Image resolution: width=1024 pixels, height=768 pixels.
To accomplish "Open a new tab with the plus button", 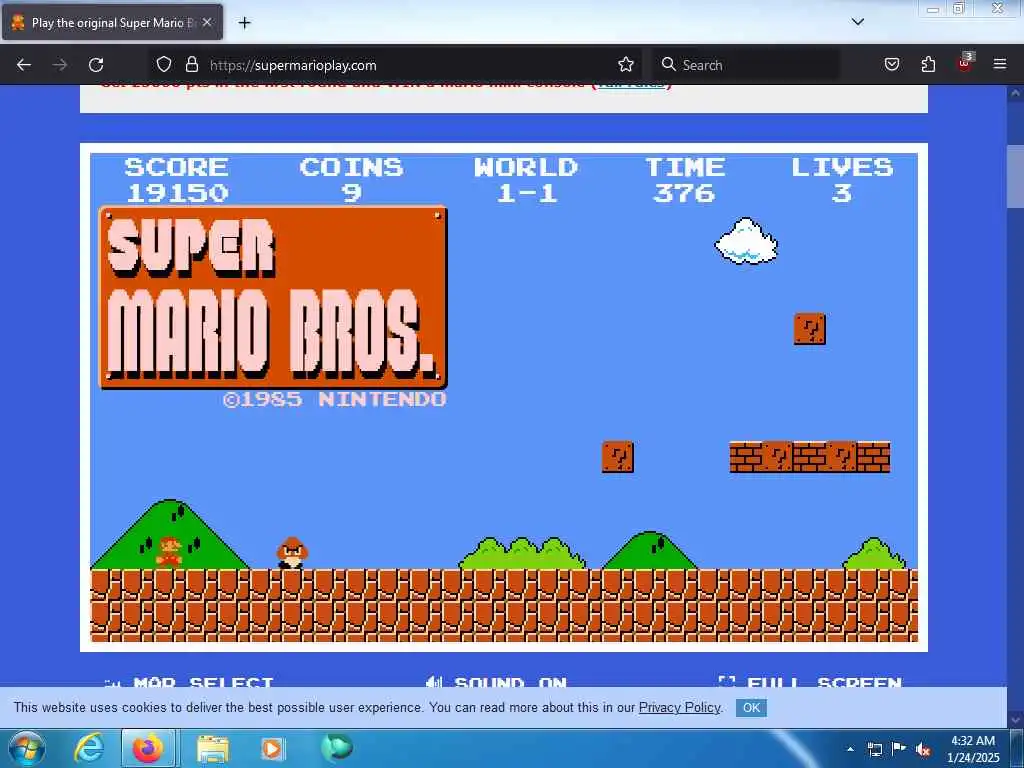I will pyautogui.click(x=244, y=23).
